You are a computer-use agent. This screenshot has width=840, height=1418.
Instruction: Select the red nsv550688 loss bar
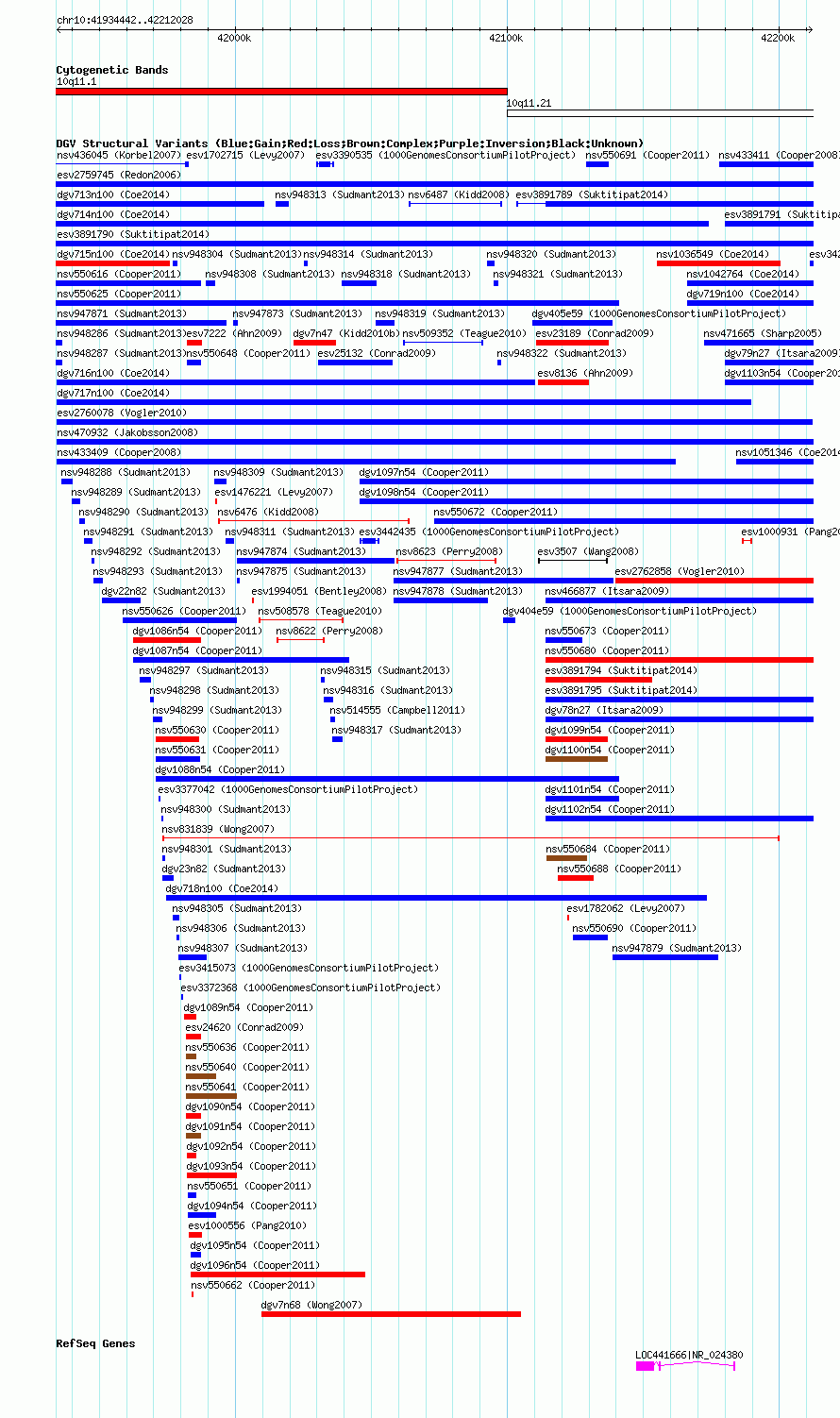pos(576,877)
